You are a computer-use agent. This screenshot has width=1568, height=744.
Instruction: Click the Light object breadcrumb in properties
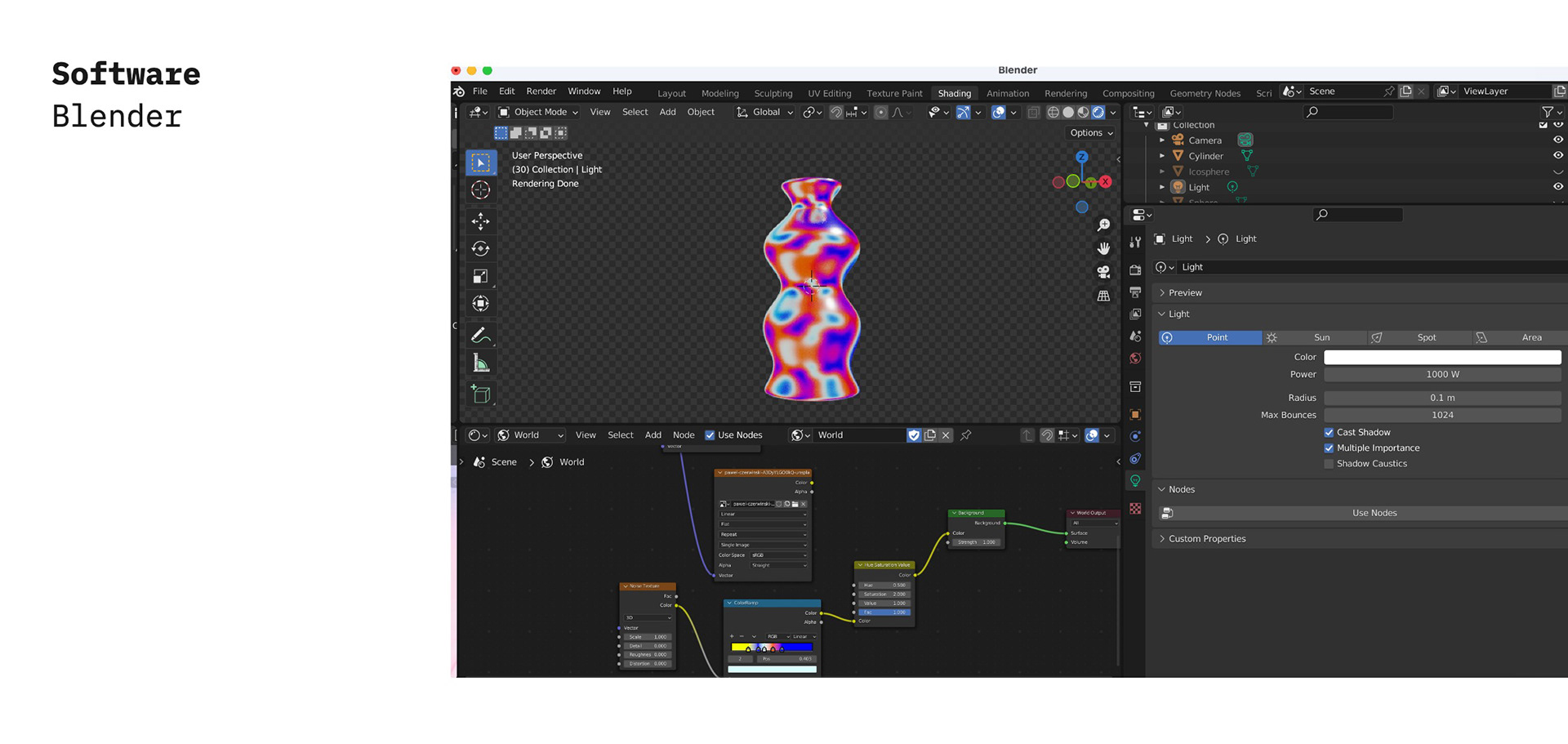click(1182, 239)
